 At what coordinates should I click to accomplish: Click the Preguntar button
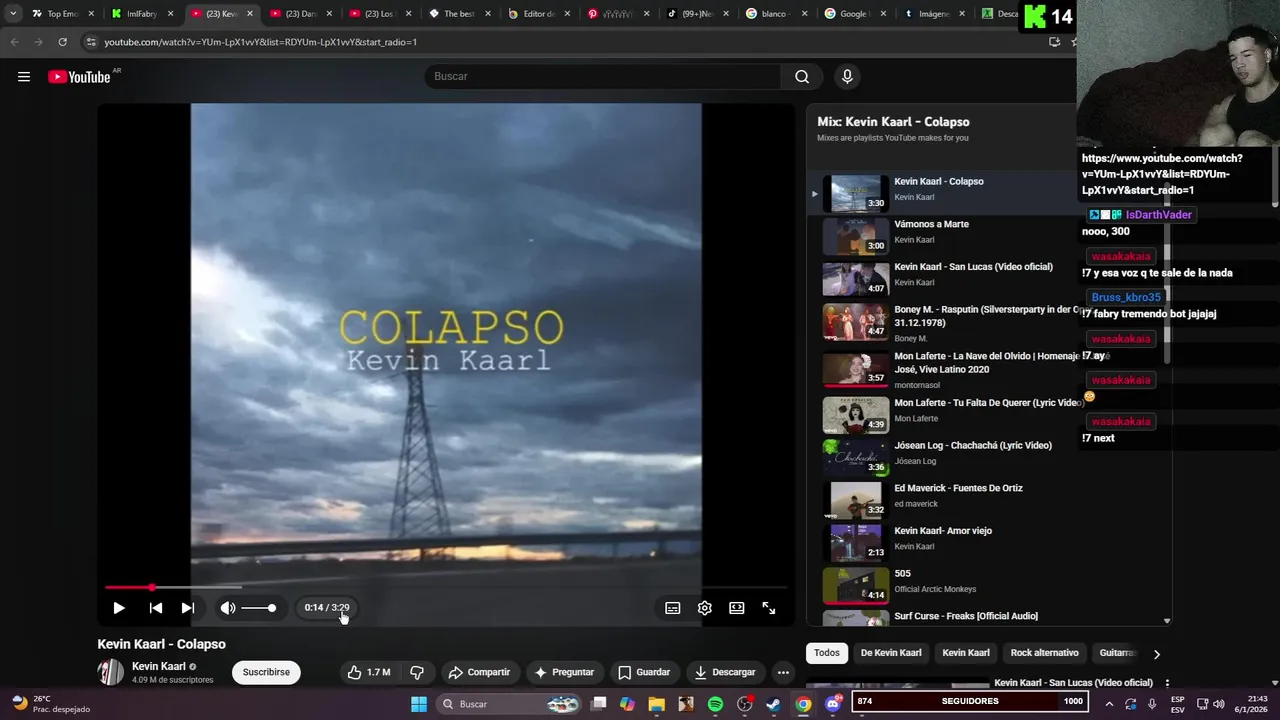tap(564, 672)
